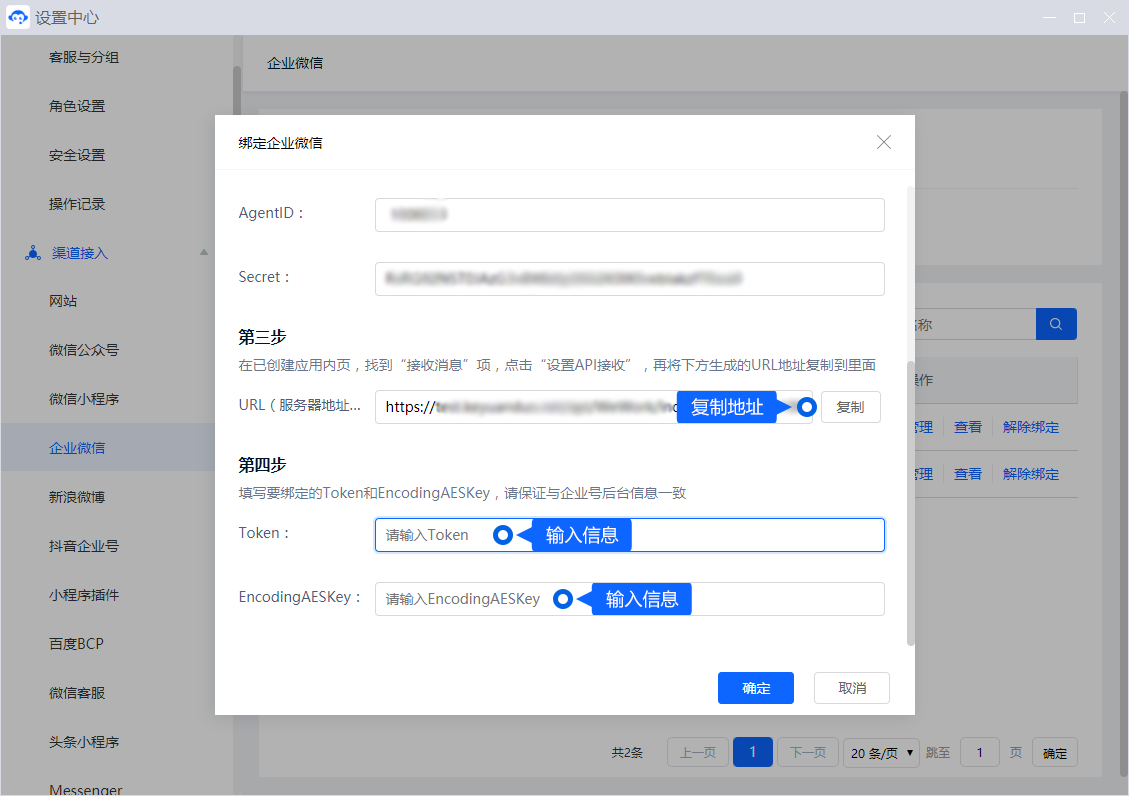Screen dimensions: 1129x796
Task: Confirm binding with the 确定 button
Action: click(755, 688)
